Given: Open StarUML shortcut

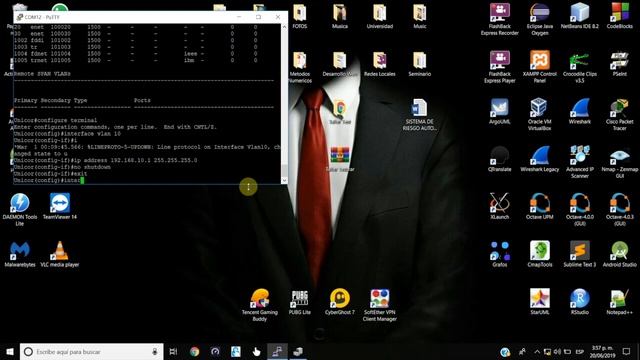Looking at the screenshot, I should (540, 302).
